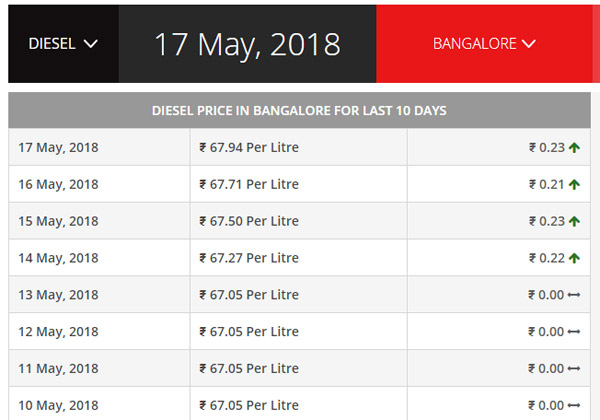Click the ₹ 67.27 Per Litre price

coord(249,258)
